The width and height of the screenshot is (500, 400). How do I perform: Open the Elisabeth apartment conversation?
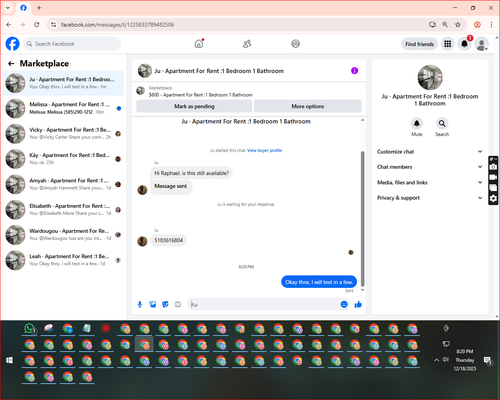point(63,210)
